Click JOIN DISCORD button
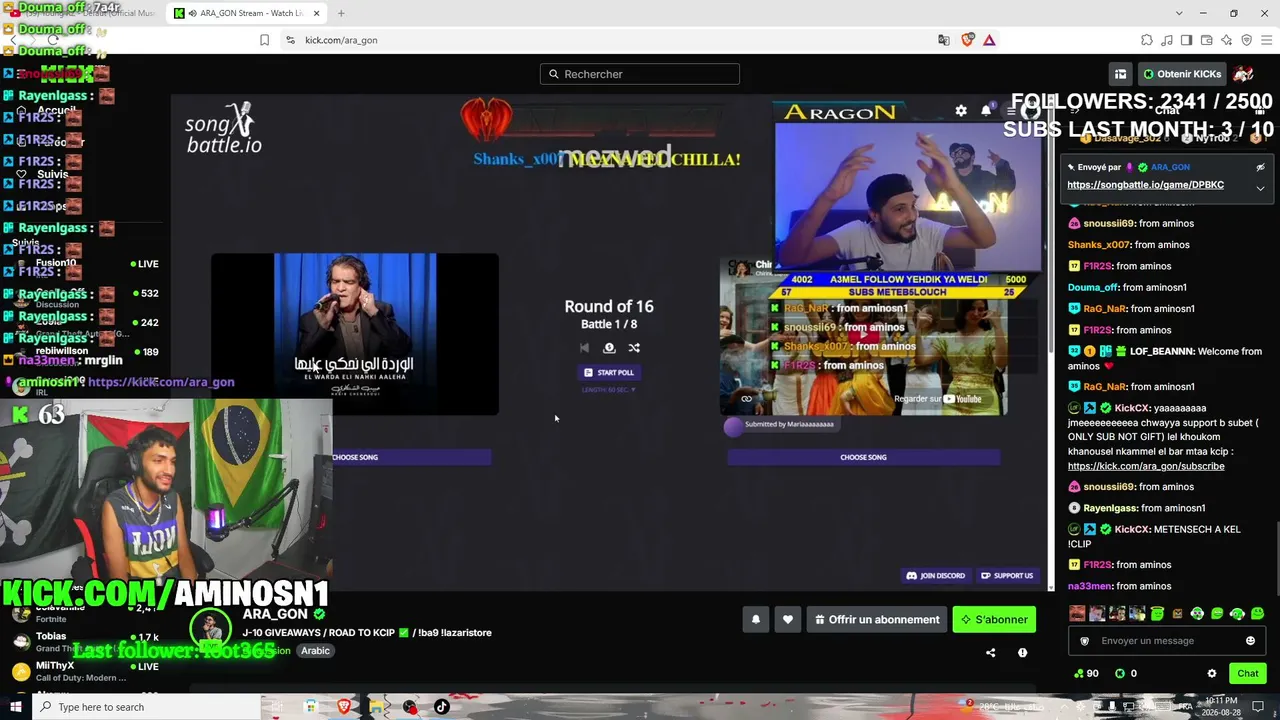Viewport: 1280px width, 720px height. [x=936, y=576]
